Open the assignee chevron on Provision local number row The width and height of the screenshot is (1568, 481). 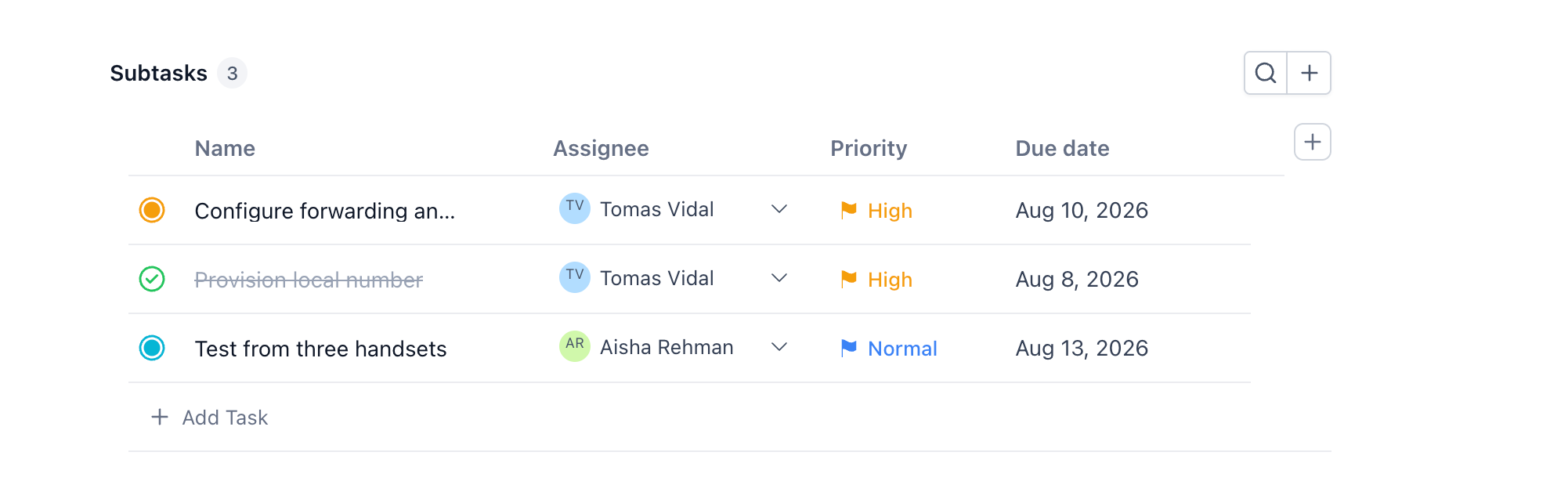pos(779,278)
